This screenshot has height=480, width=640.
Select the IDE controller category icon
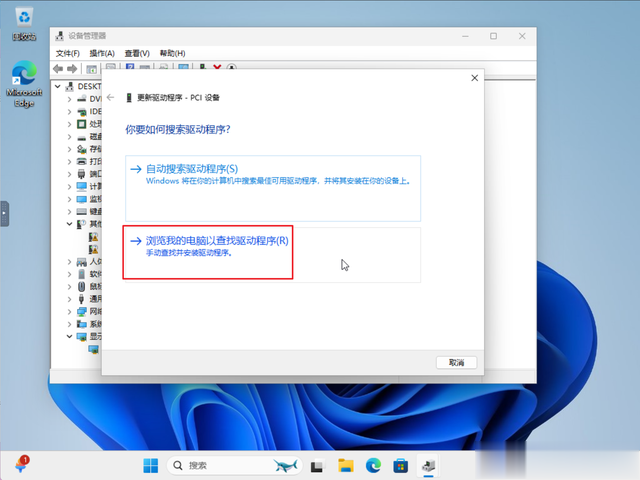click(x=82, y=111)
